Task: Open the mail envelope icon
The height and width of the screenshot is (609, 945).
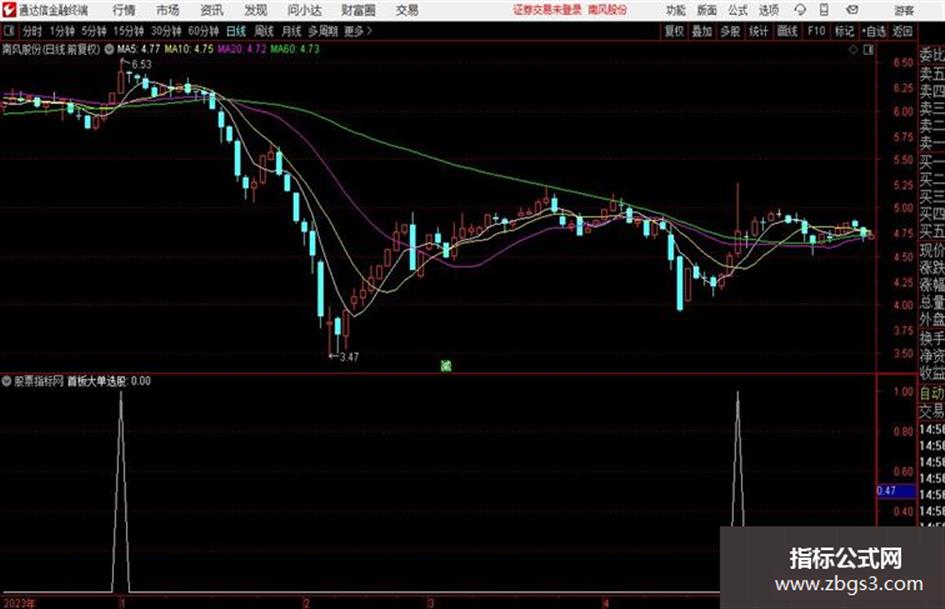Action: coord(852,10)
